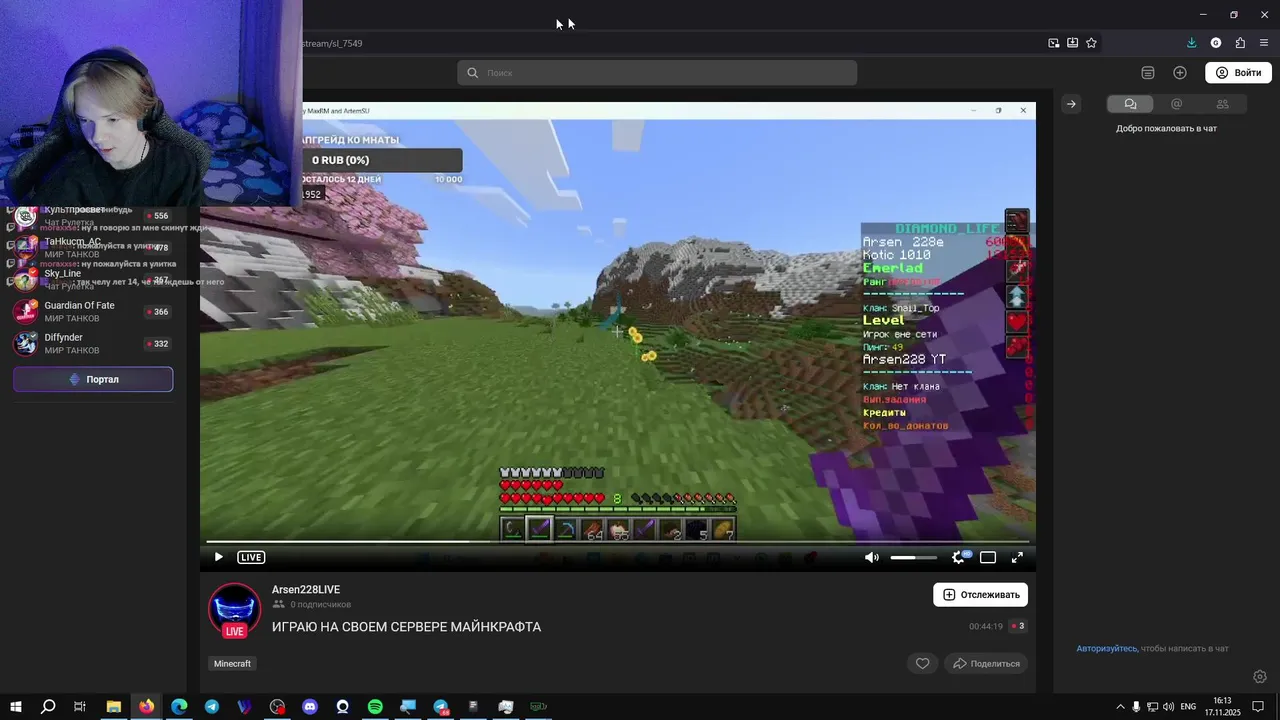Open the Minecraft category tag

pyautogui.click(x=233, y=663)
